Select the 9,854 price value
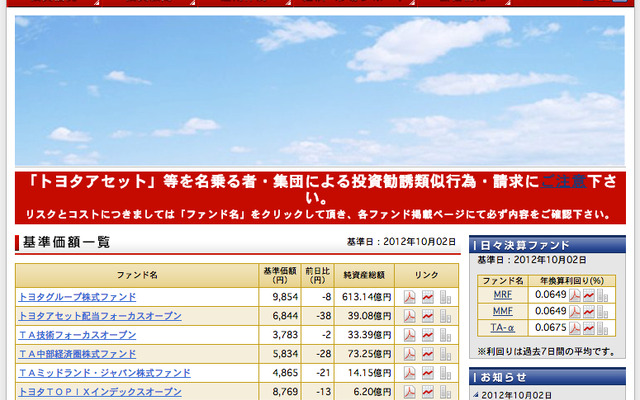The height and width of the screenshot is (400, 640). click(285, 297)
